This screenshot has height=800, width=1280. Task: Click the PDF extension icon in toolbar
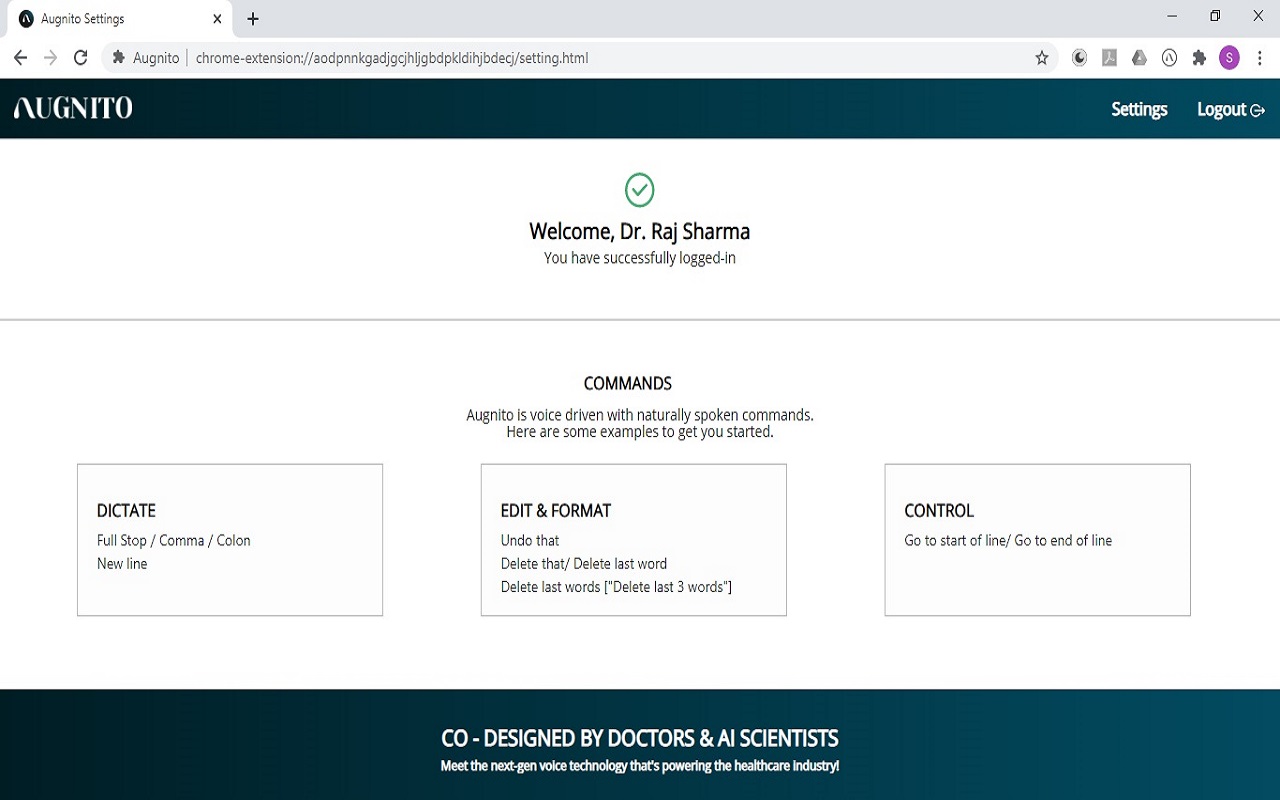pyautogui.click(x=1109, y=58)
